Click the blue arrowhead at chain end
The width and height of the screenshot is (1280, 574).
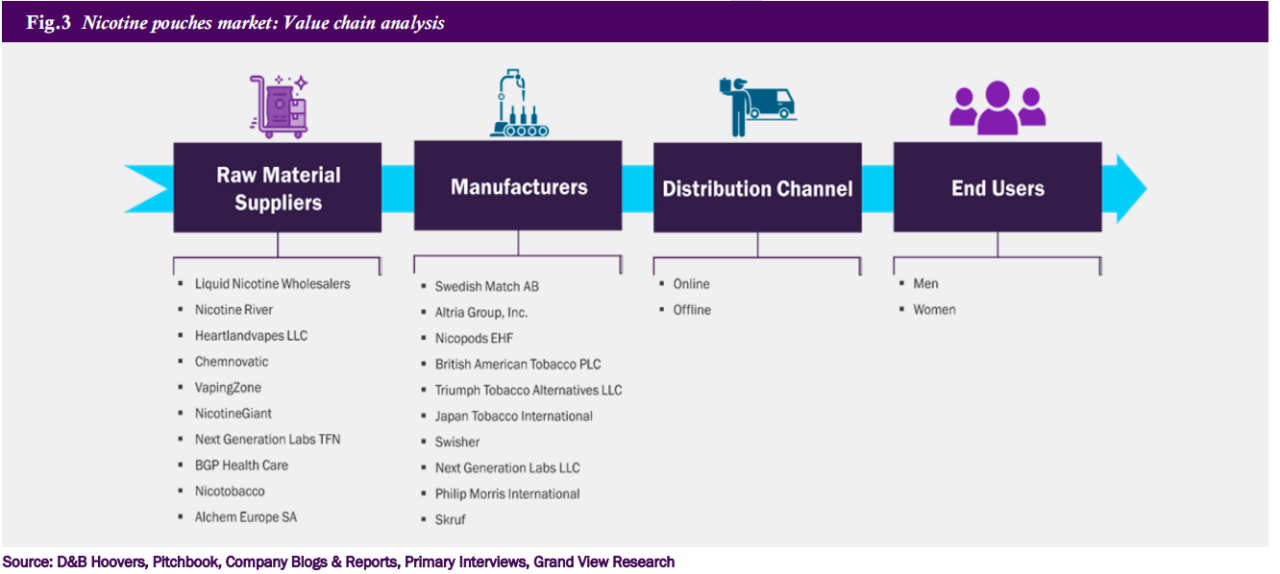point(1128,188)
